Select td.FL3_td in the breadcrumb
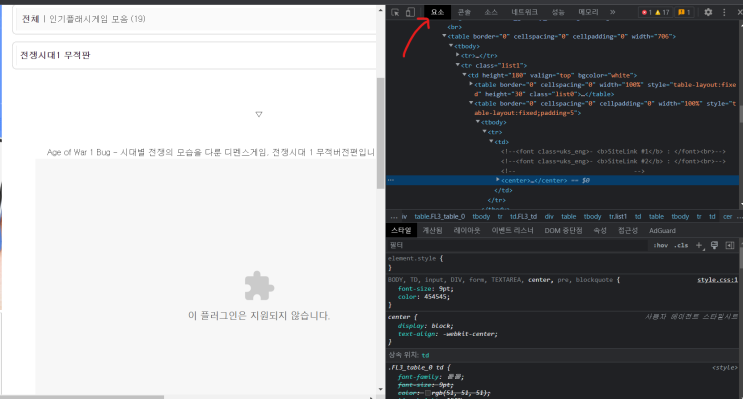Image resolution: width=743 pixels, height=399 pixels. click(x=523, y=217)
